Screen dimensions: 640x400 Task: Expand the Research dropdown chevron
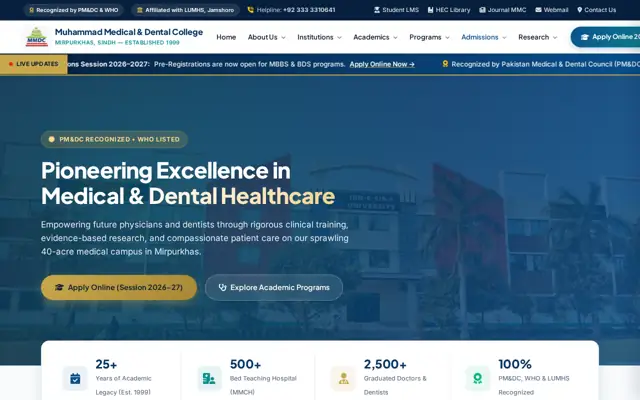pyautogui.click(x=555, y=38)
